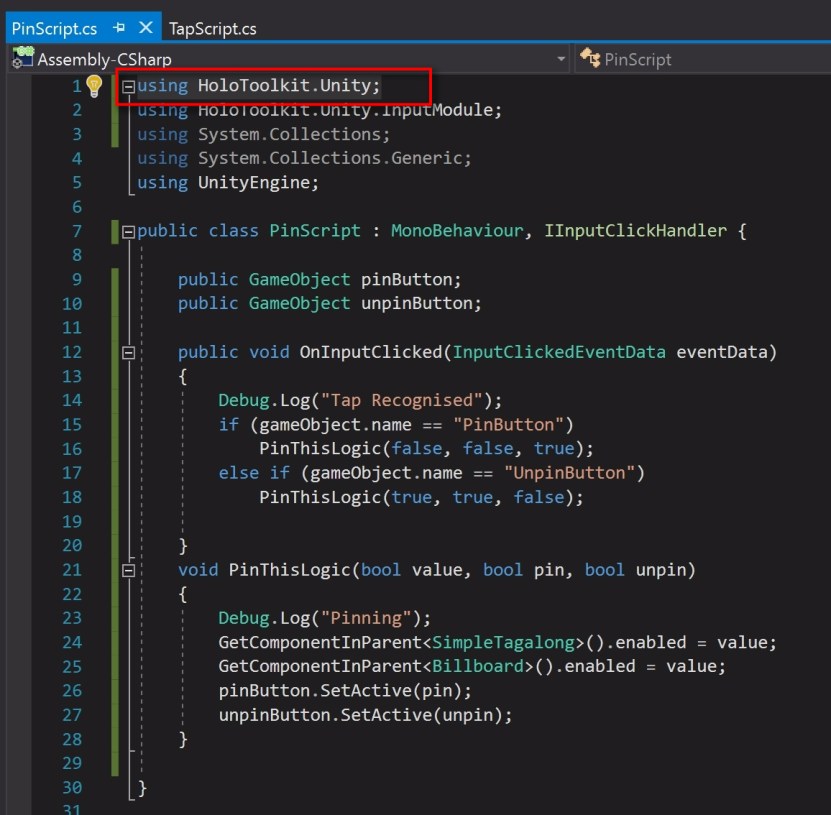Click line number 21 in the margin

72,570
